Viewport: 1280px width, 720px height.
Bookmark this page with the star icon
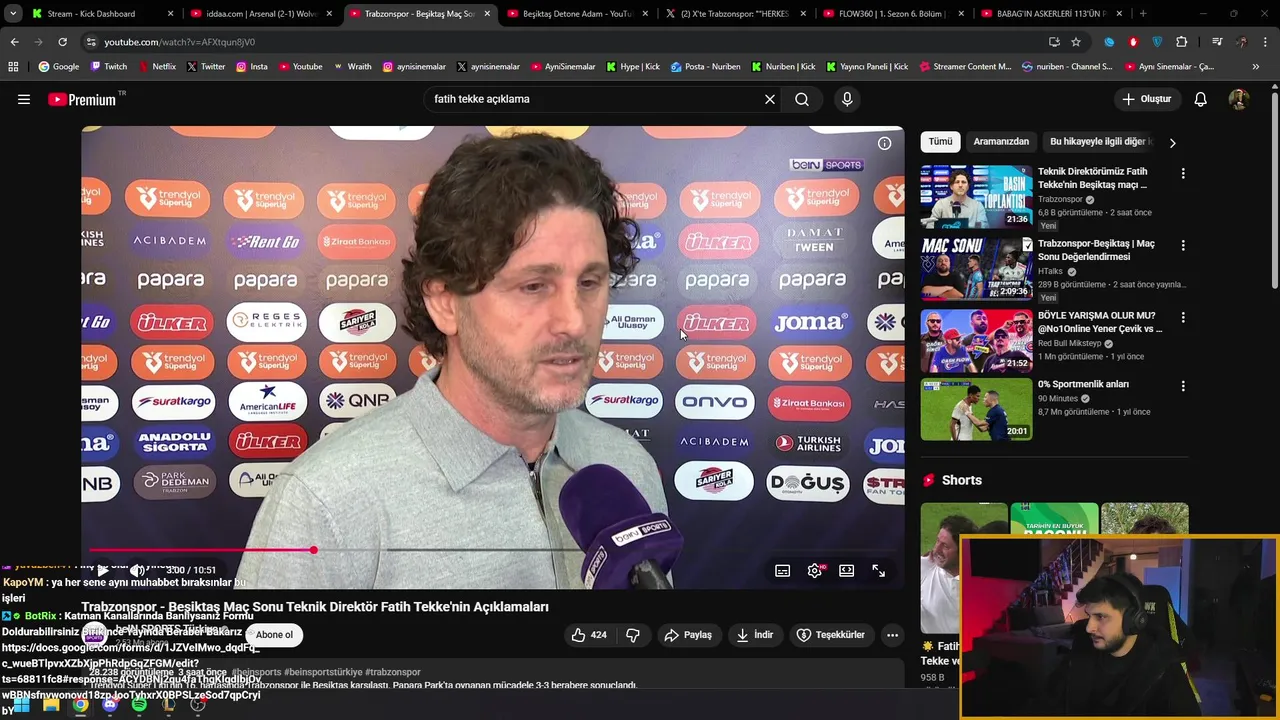[x=1076, y=42]
